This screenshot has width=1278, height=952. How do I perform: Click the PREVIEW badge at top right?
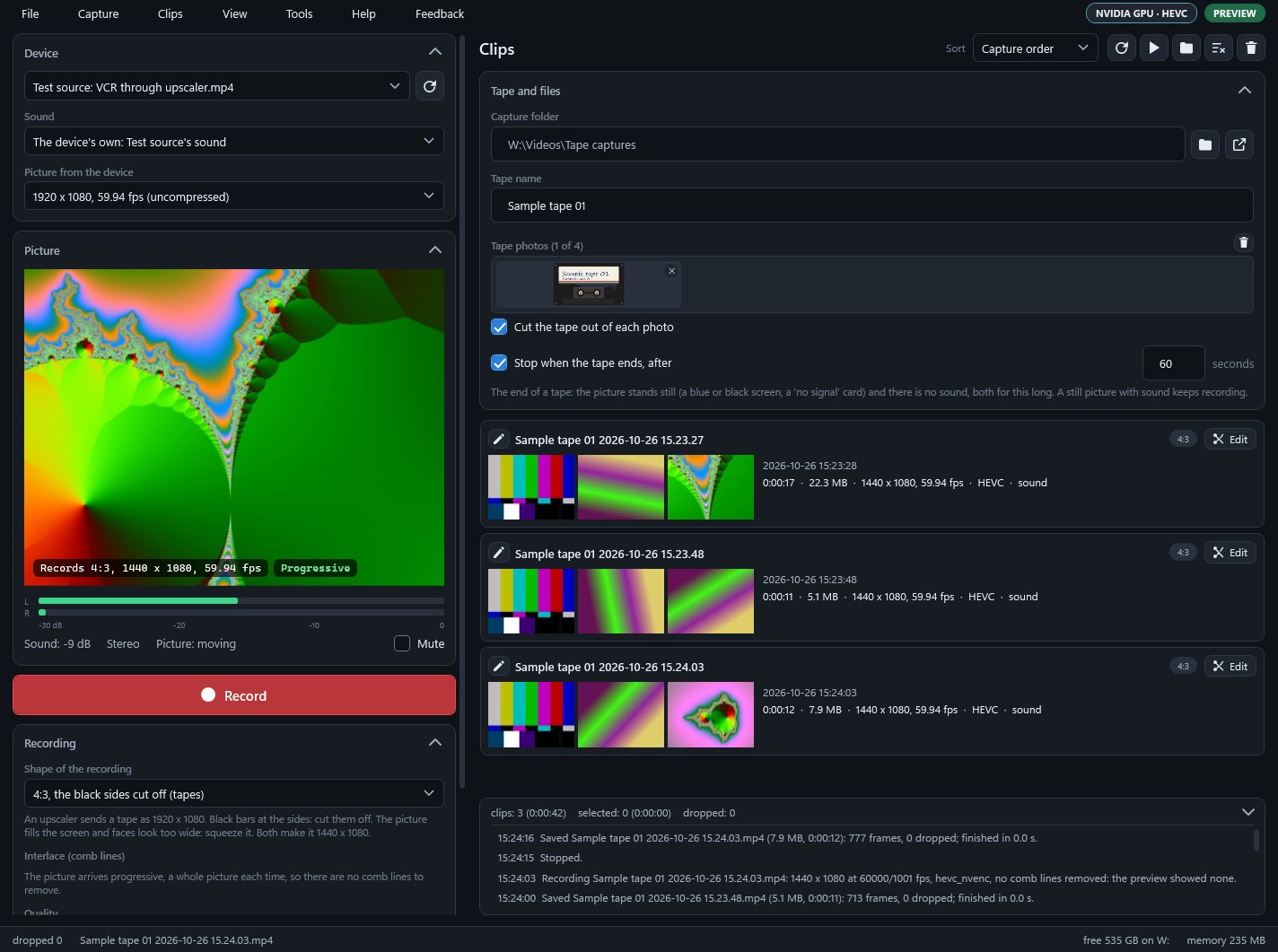coord(1235,13)
